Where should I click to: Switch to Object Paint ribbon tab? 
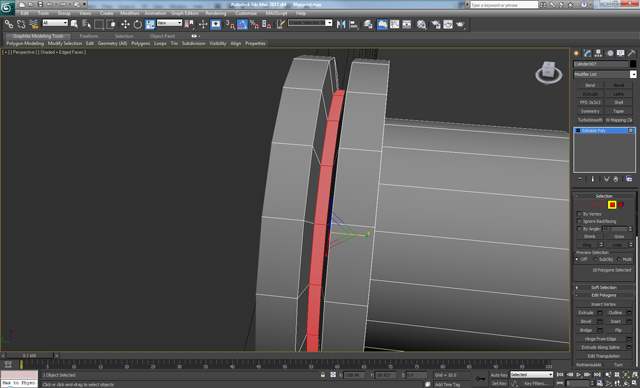tap(162, 36)
